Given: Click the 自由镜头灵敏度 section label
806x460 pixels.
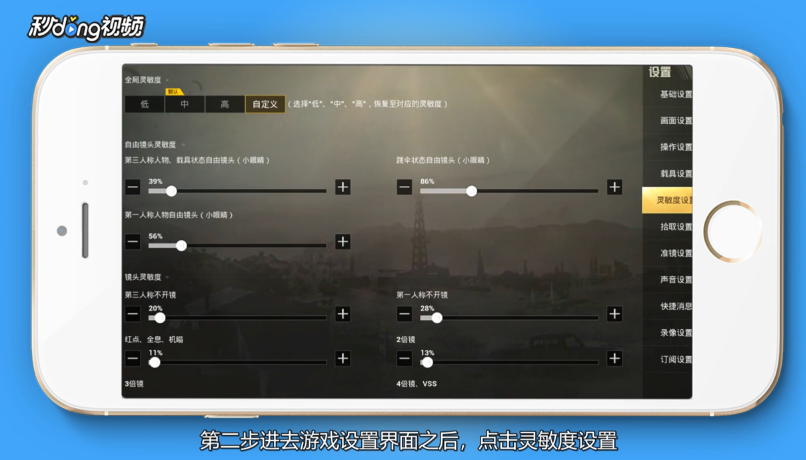Looking at the screenshot, I should [150, 145].
